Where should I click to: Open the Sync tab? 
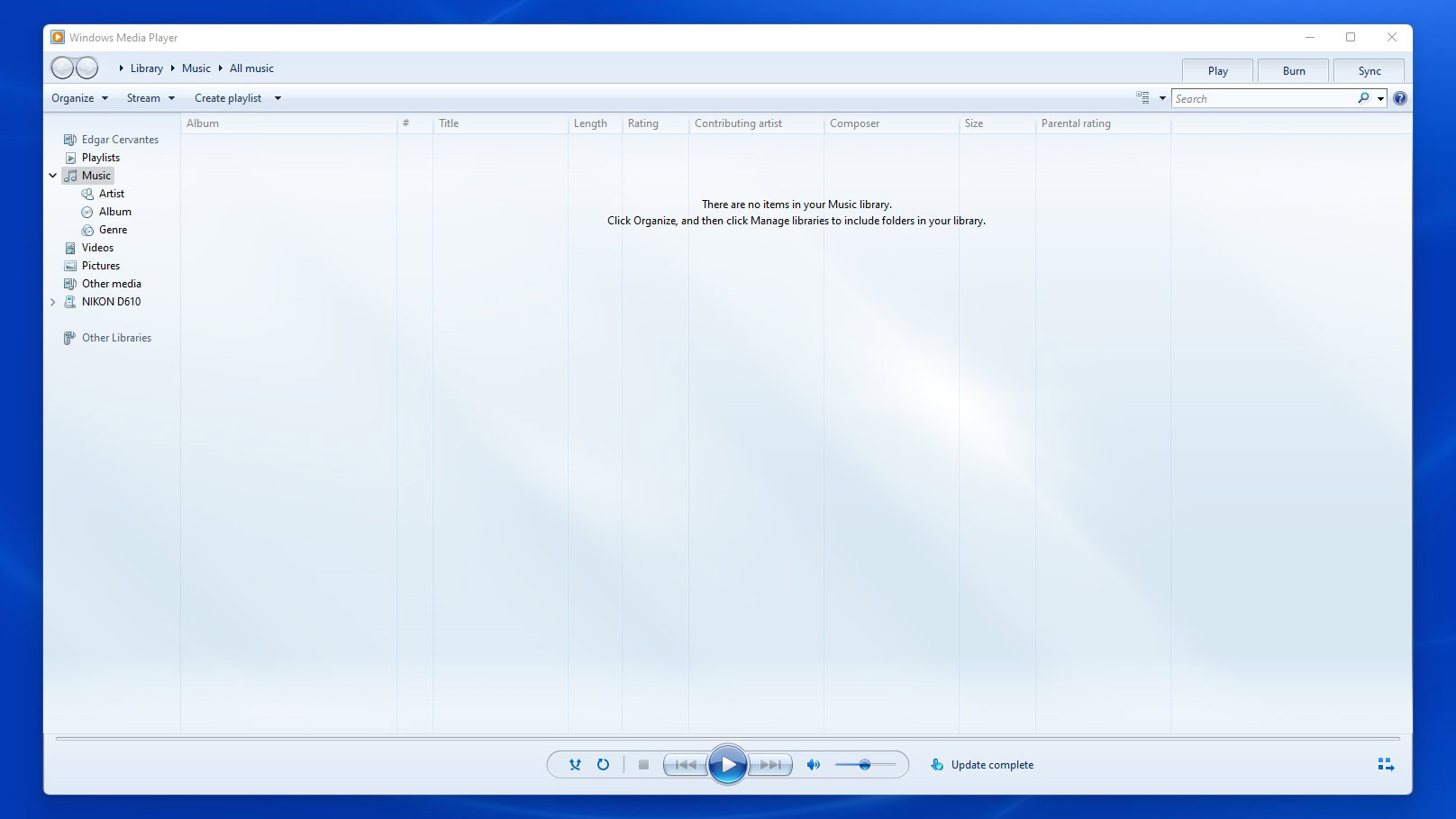pos(1369,71)
